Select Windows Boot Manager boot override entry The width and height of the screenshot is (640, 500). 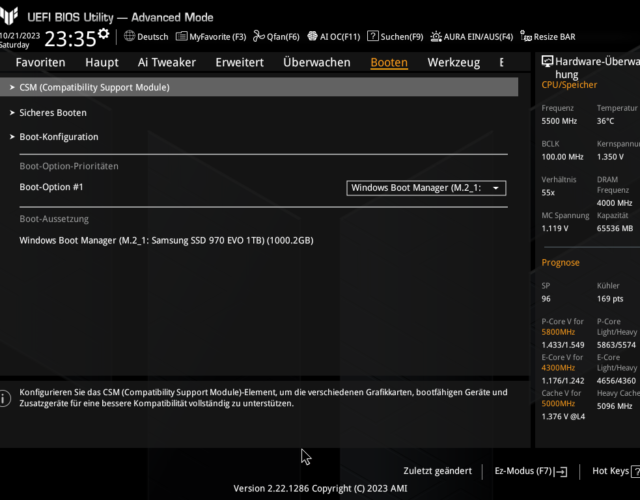166,240
